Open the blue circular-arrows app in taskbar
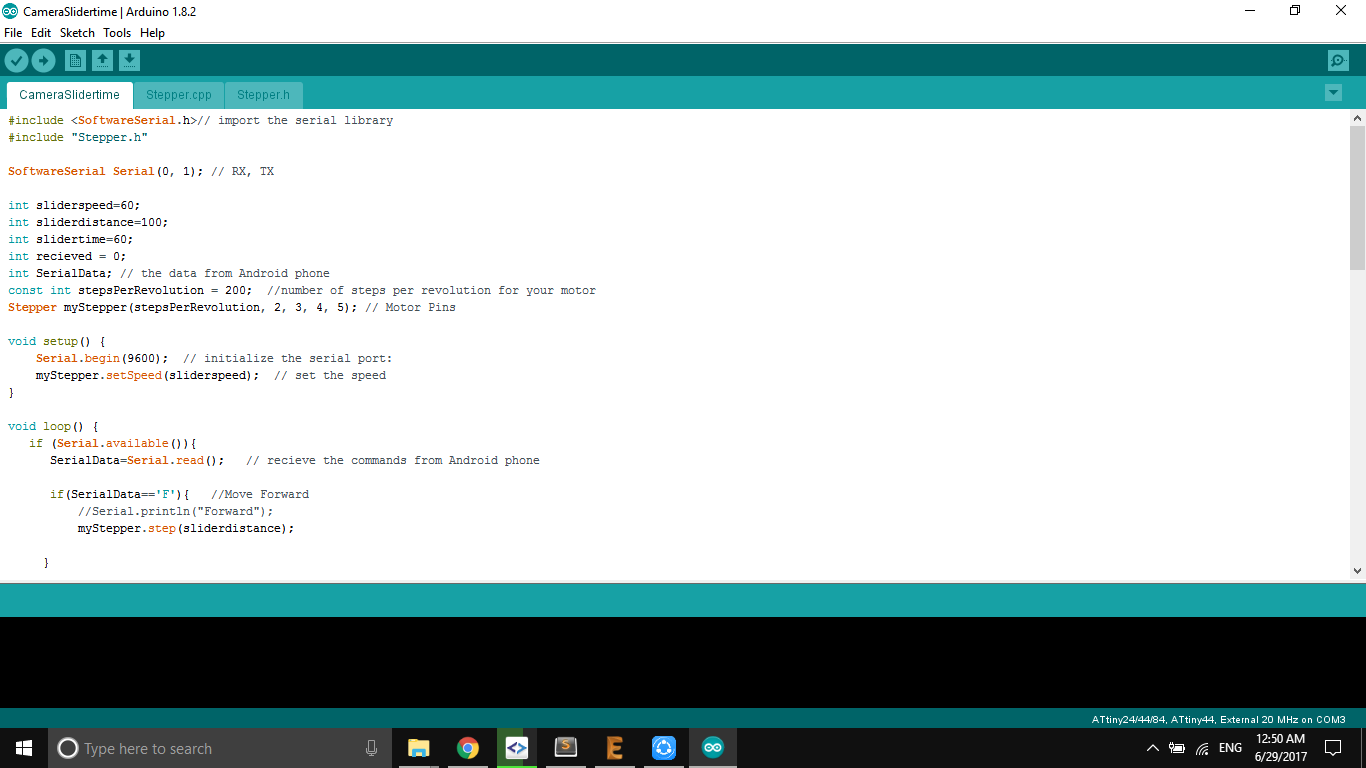This screenshot has width=1366, height=768. click(x=663, y=748)
